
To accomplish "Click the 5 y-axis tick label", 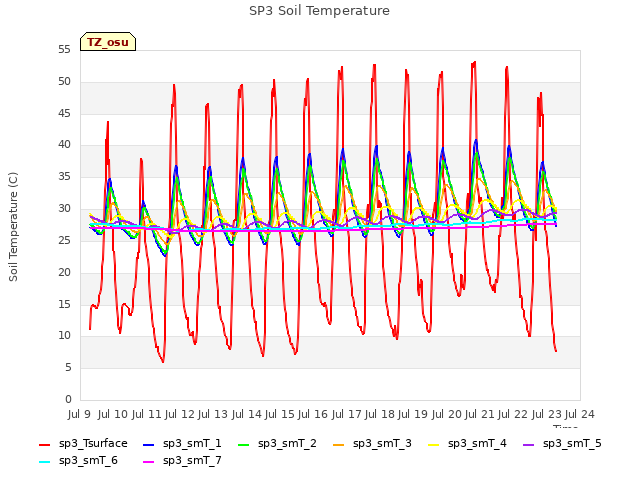I will click(x=68, y=368).
